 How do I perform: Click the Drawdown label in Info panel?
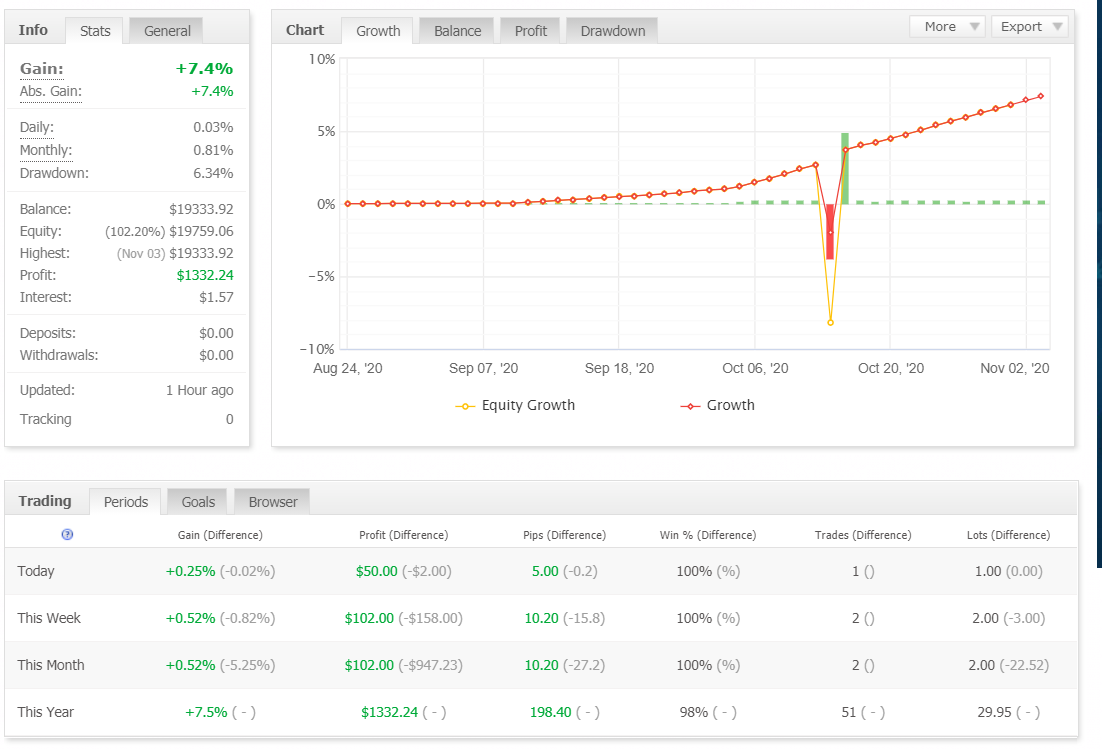[x=54, y=173]
